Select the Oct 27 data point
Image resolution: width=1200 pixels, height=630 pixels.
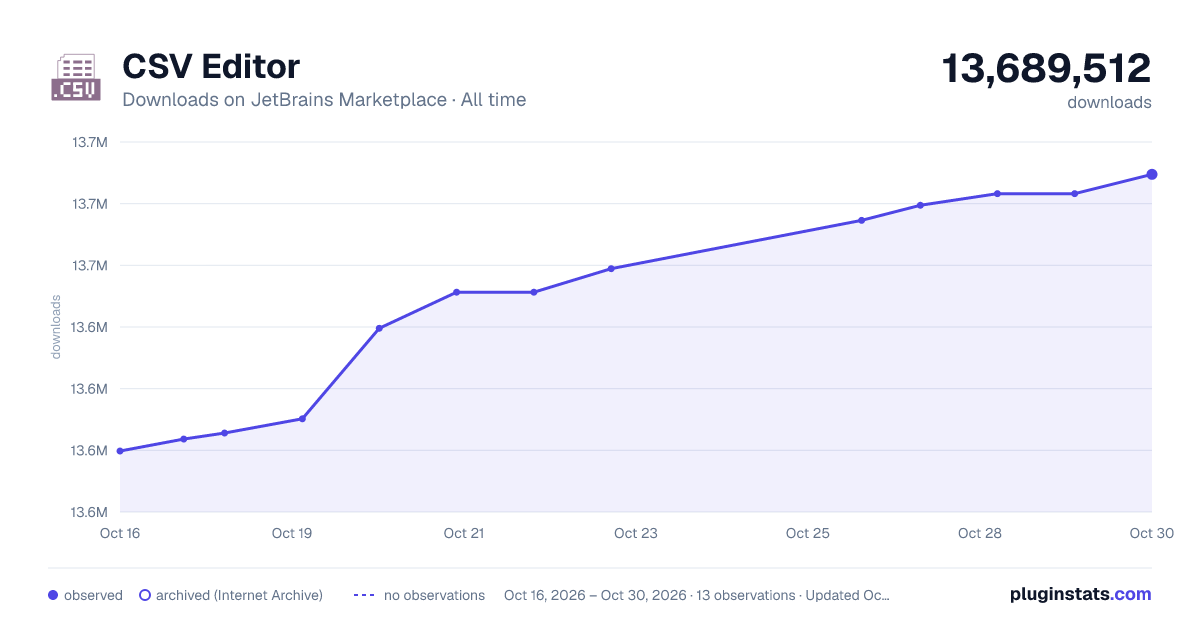(920, 205)
